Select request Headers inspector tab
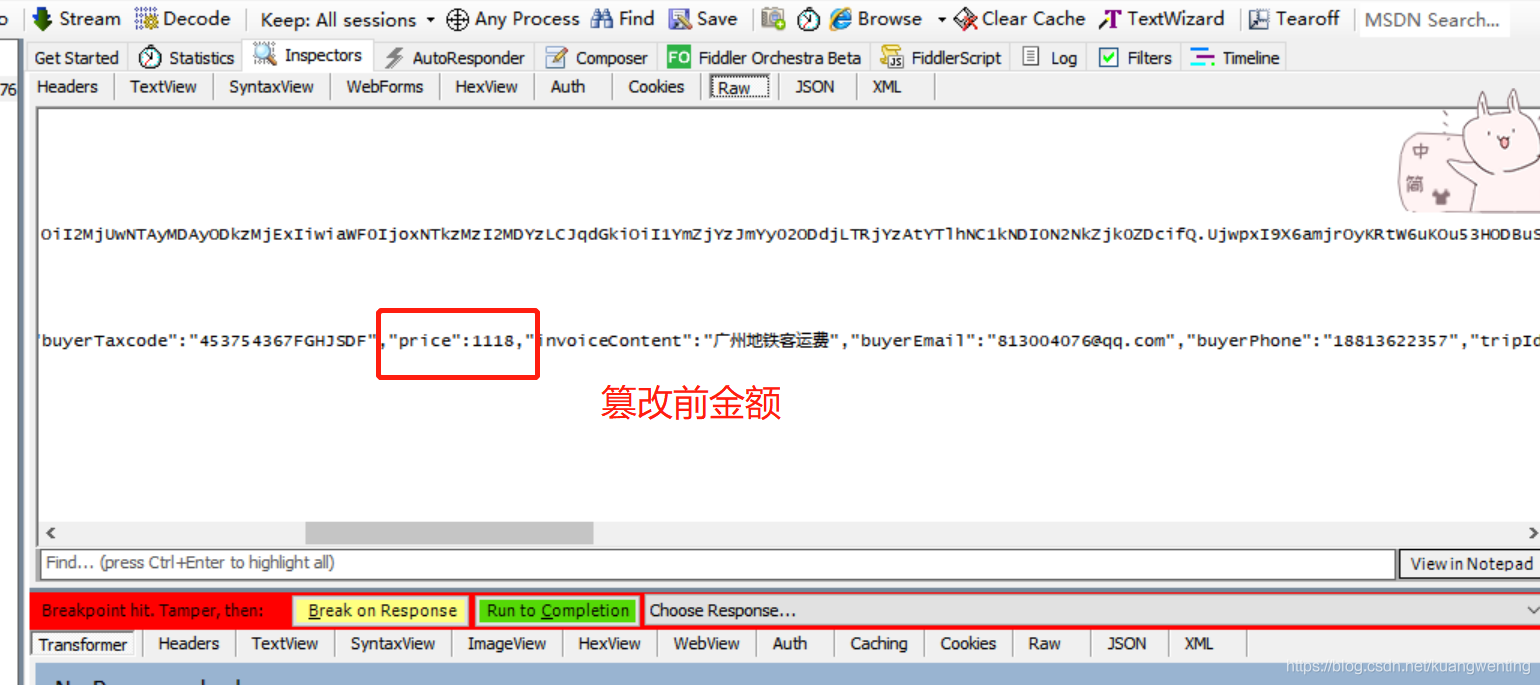This screenshot has height=685, width=1540. [x=67, y=87]
